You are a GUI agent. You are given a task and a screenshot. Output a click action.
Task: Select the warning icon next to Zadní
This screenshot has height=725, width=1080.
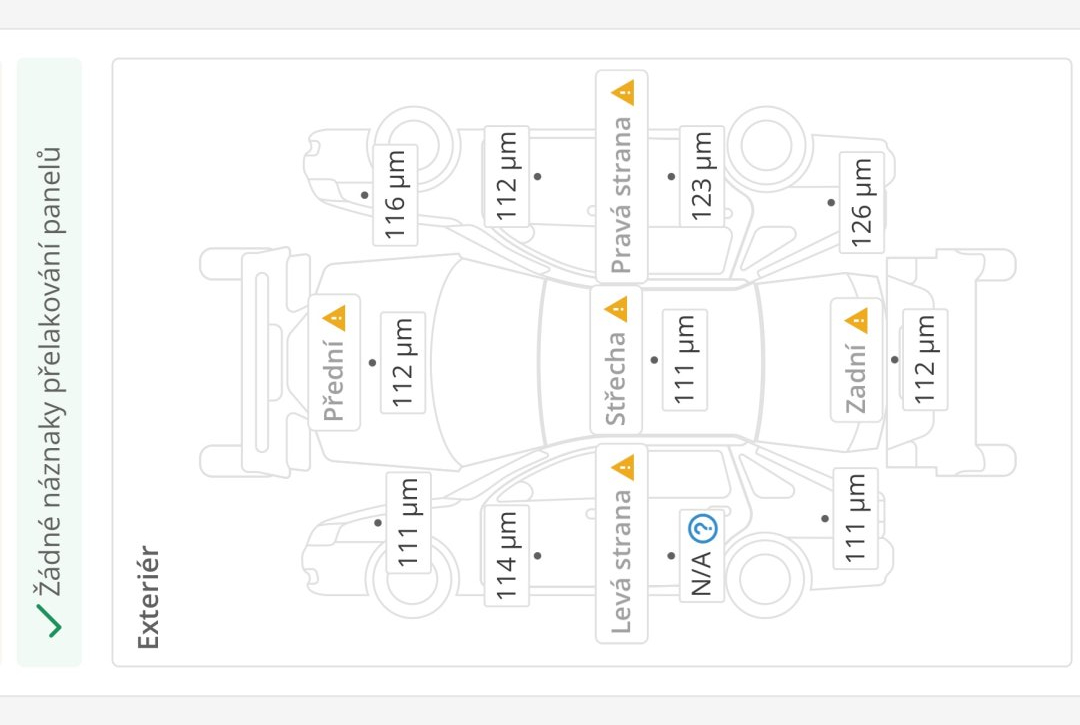(857, 321)
